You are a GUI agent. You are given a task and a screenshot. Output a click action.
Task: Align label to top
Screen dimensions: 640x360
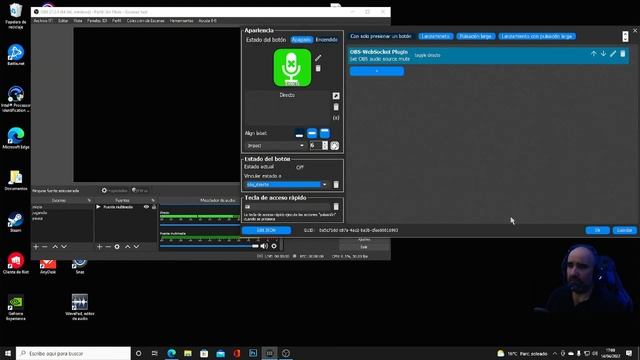point(324,133)
